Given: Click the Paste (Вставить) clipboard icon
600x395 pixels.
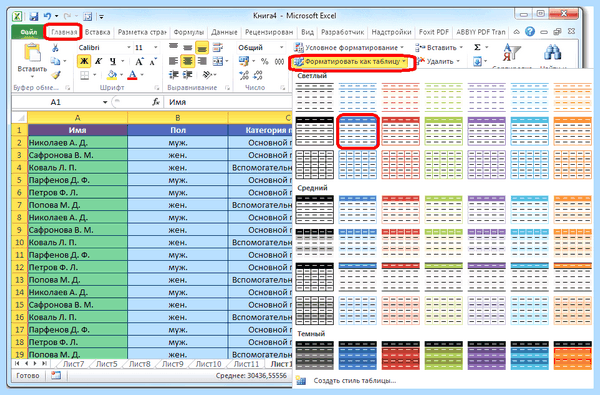Looking at the screenshot, I should (x=32, y=52).
